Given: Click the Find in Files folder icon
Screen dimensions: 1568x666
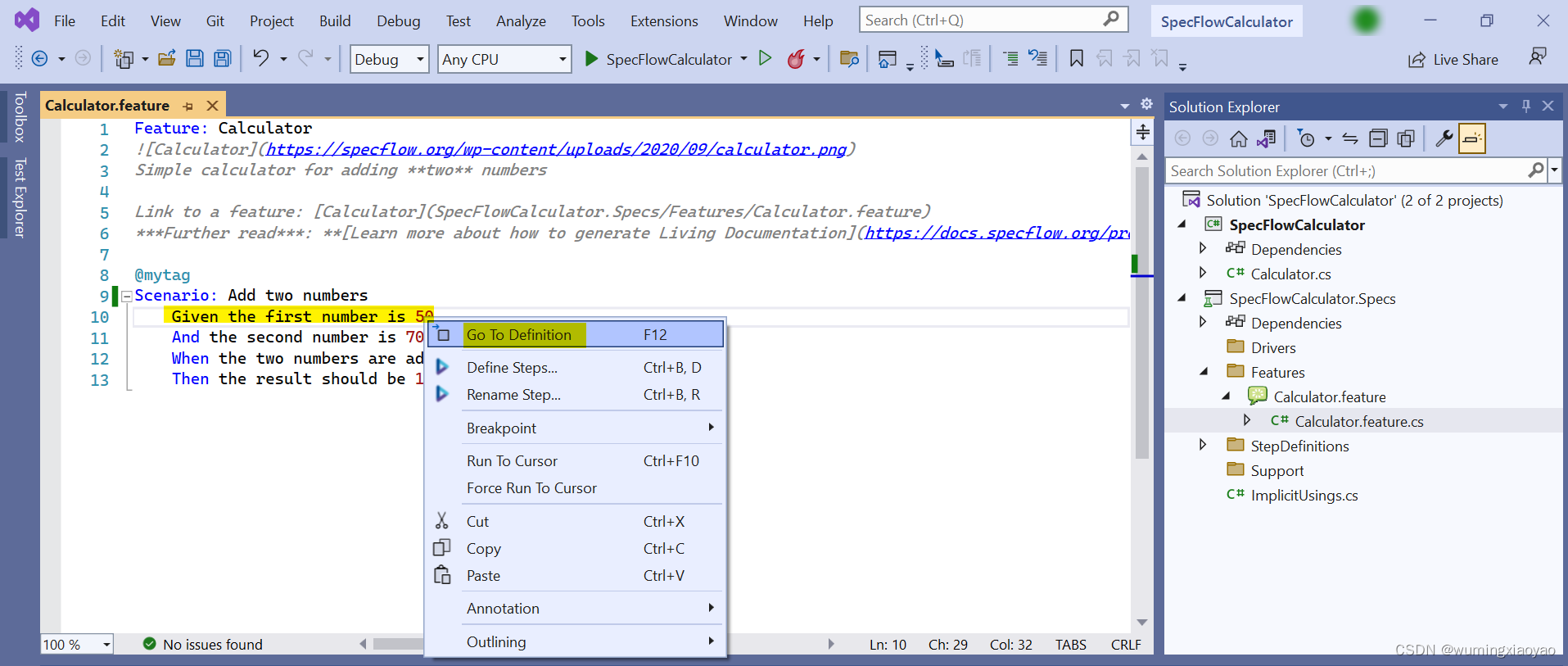Looking at the screenshot, I should pyautogui.click(x=850, y=58).
